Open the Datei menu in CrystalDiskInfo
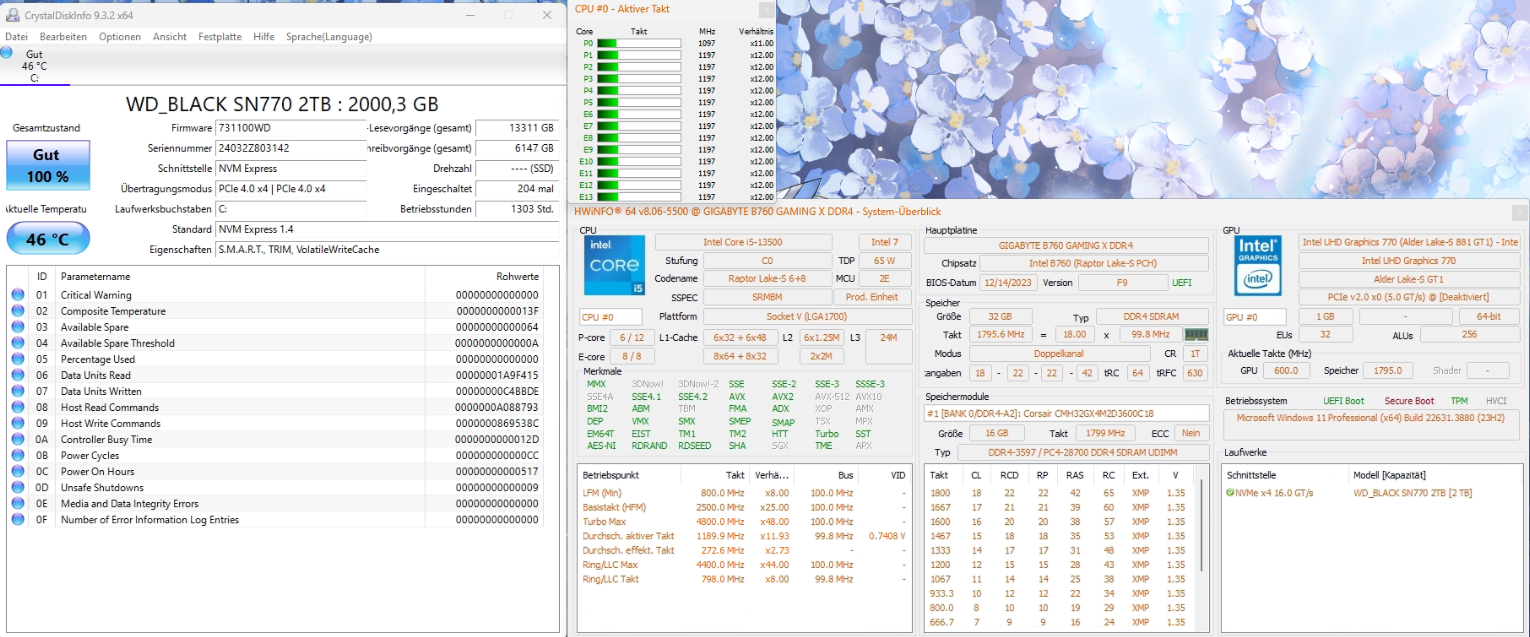Image resolution: width=1530 pixels, height=637 pixels. tap(16, 37)
